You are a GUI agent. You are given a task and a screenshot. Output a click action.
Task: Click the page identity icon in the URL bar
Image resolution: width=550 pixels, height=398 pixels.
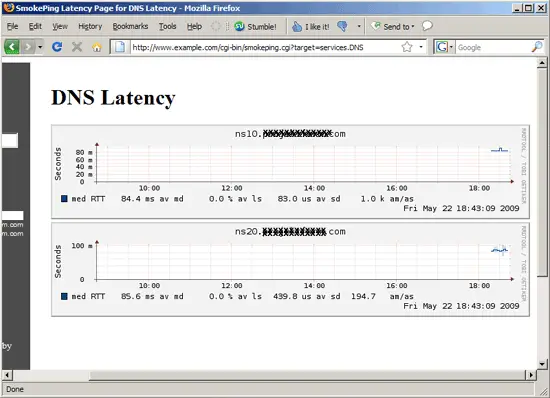pos(120,47)
